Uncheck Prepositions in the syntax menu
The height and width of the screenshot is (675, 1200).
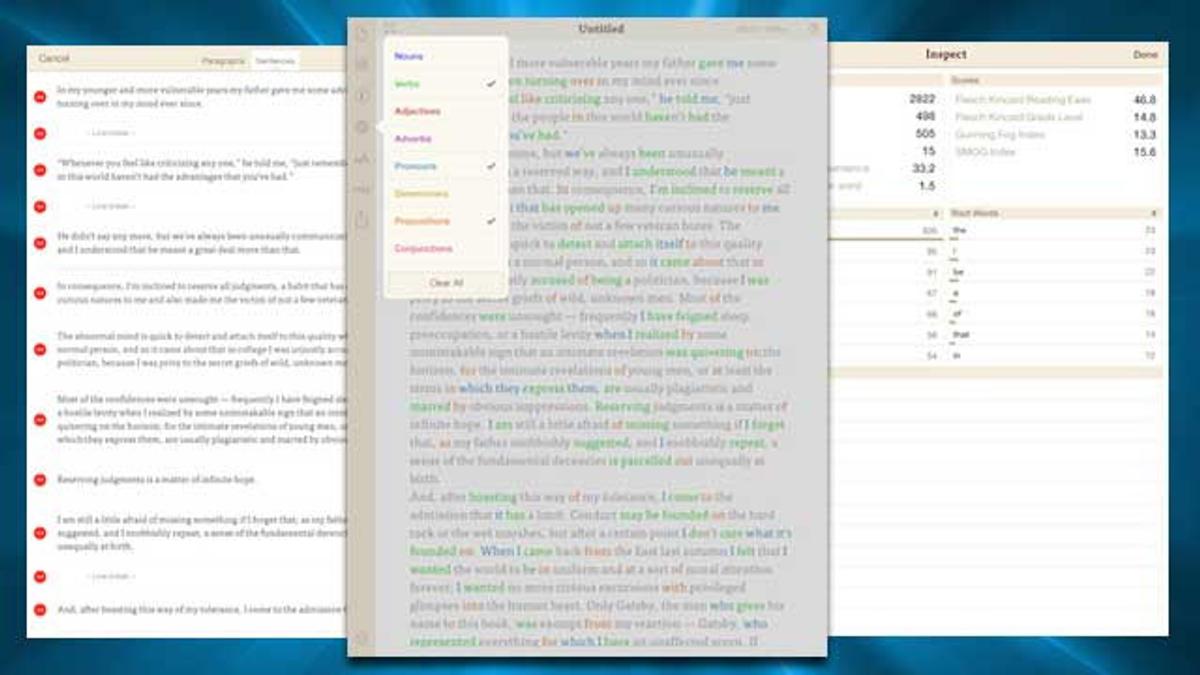click(446, 221)
